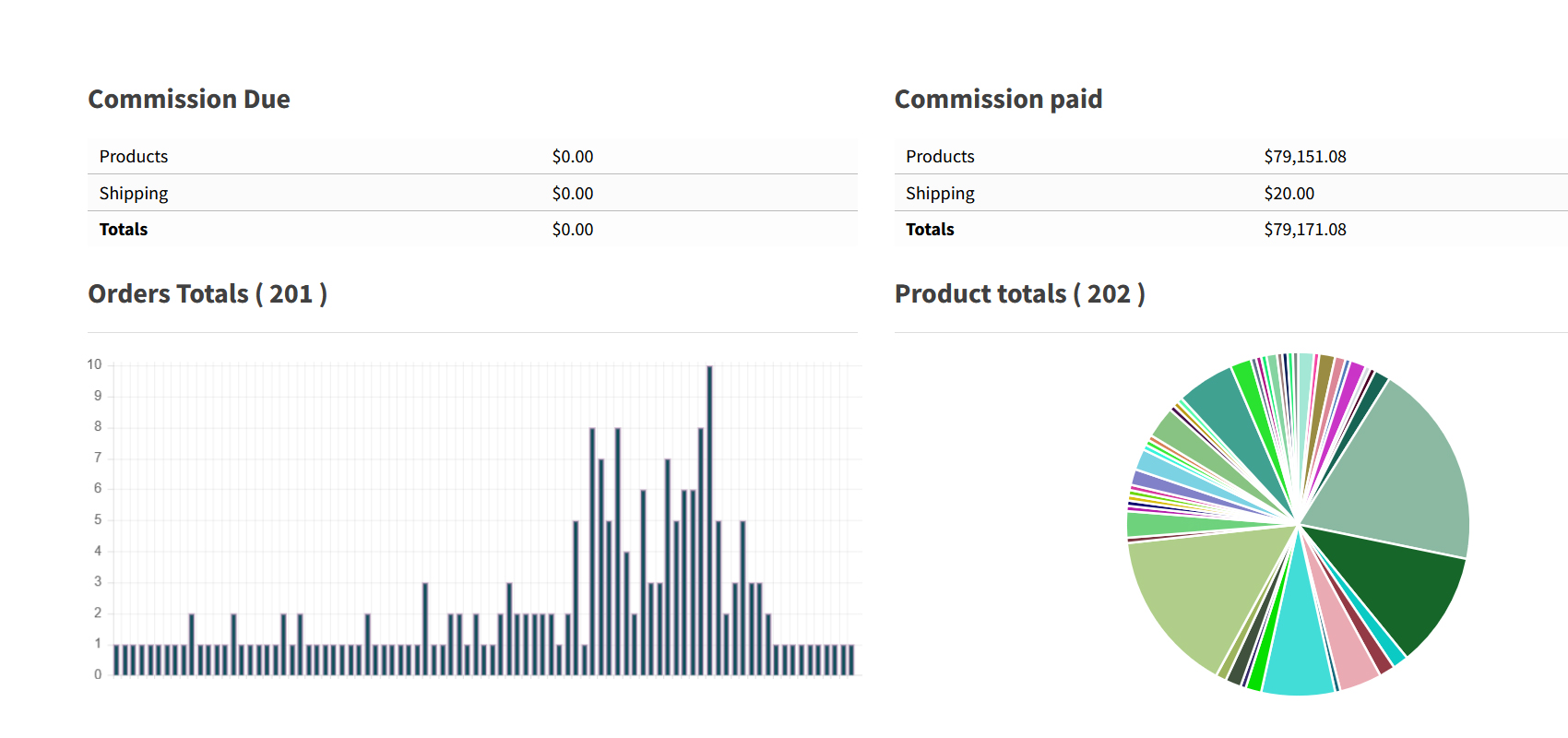Click the Shipping label under Commission Due
The image size is (1568, 738).
pos(134,194)
